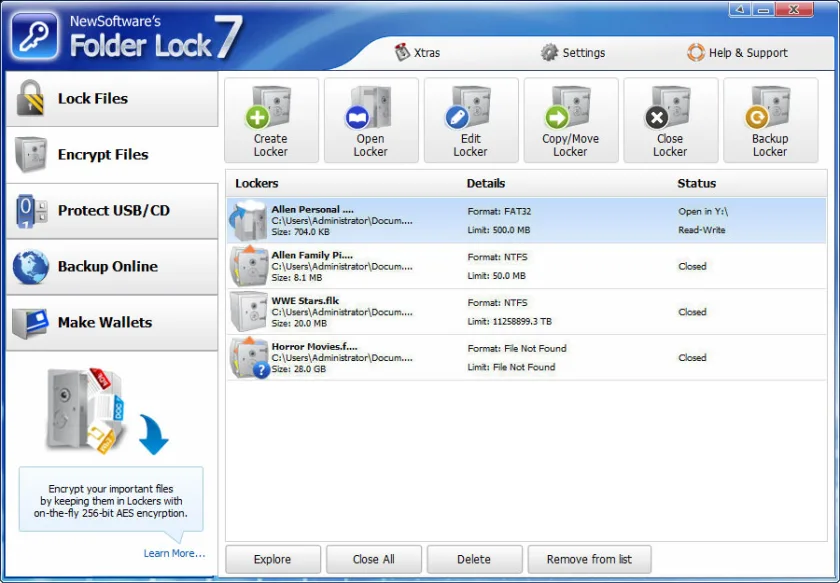Switch to the Encrypt Files section

click(112, 155)
